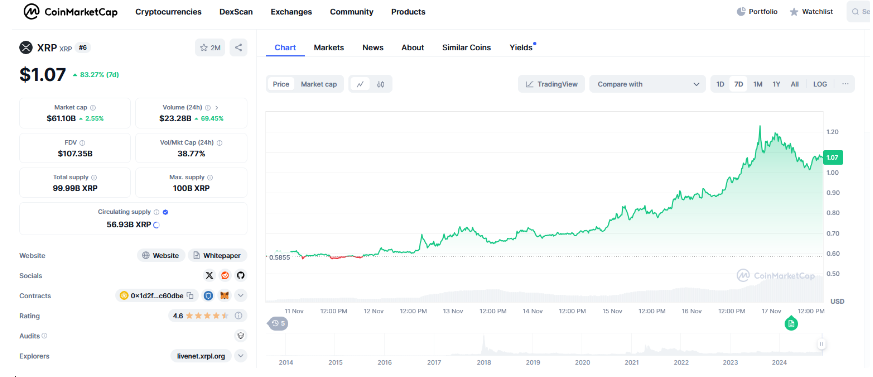Open the Watchlist star link in header

811,12
